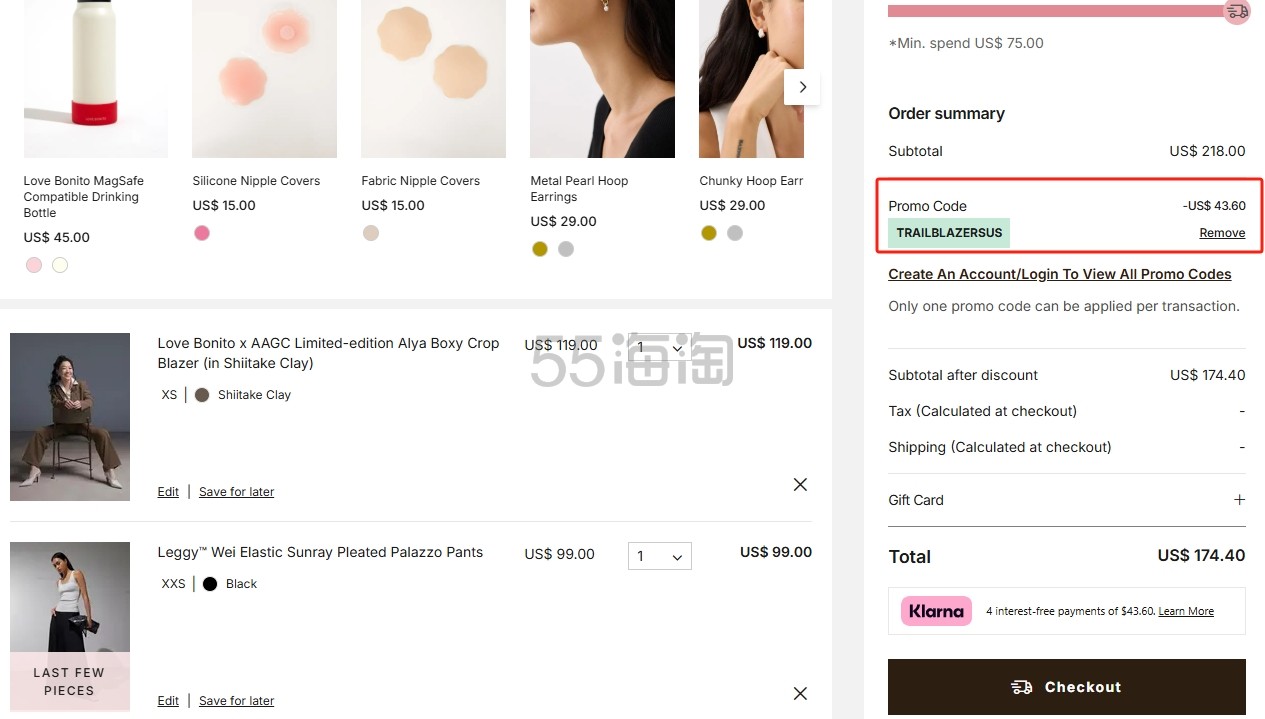Open quantity dropdown for Palazzo Pants
This screenshot has height=719, width=1265.
[x=660, y=557]
